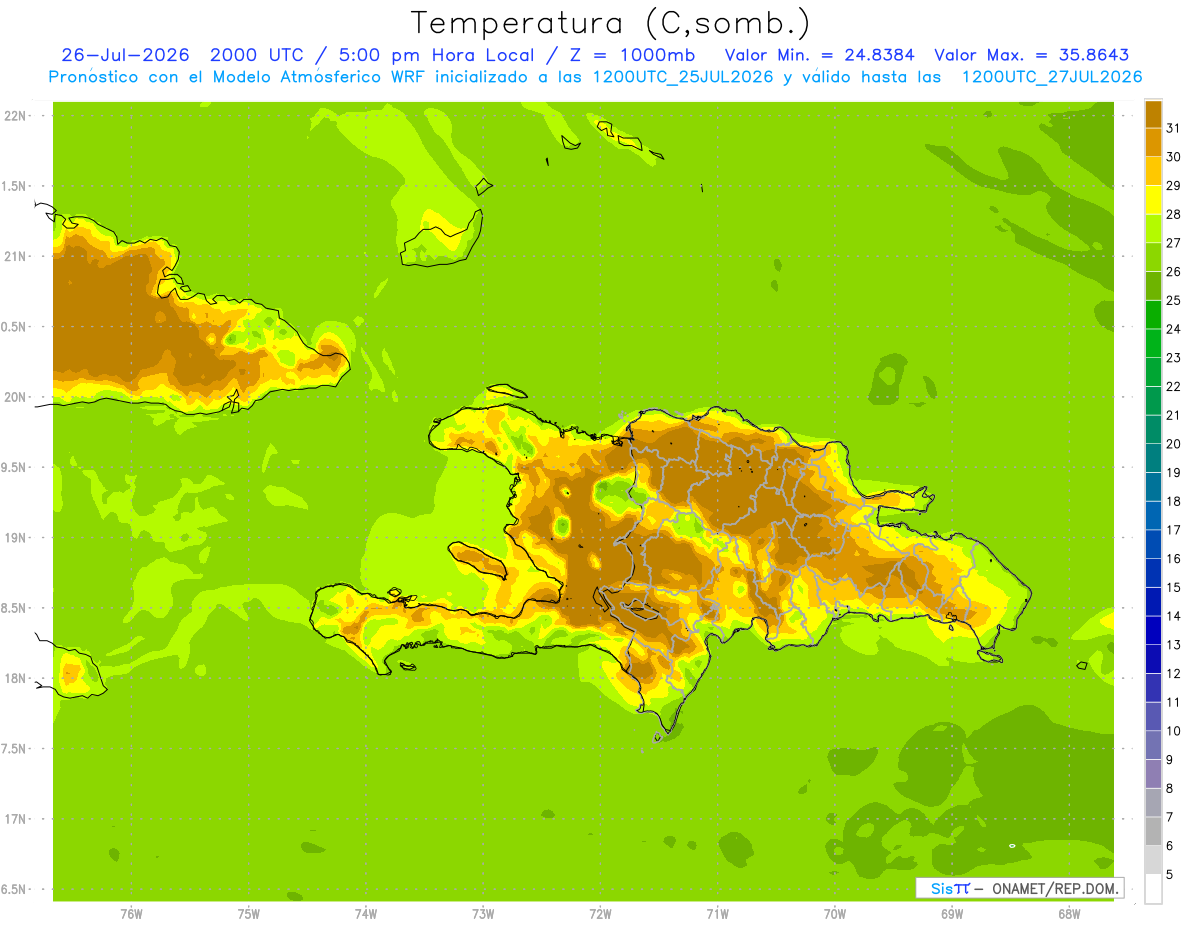This screenshot has width=1200, height=927.
Task: Click the colorbar label "31"
Action: (x=1173, y=128)
